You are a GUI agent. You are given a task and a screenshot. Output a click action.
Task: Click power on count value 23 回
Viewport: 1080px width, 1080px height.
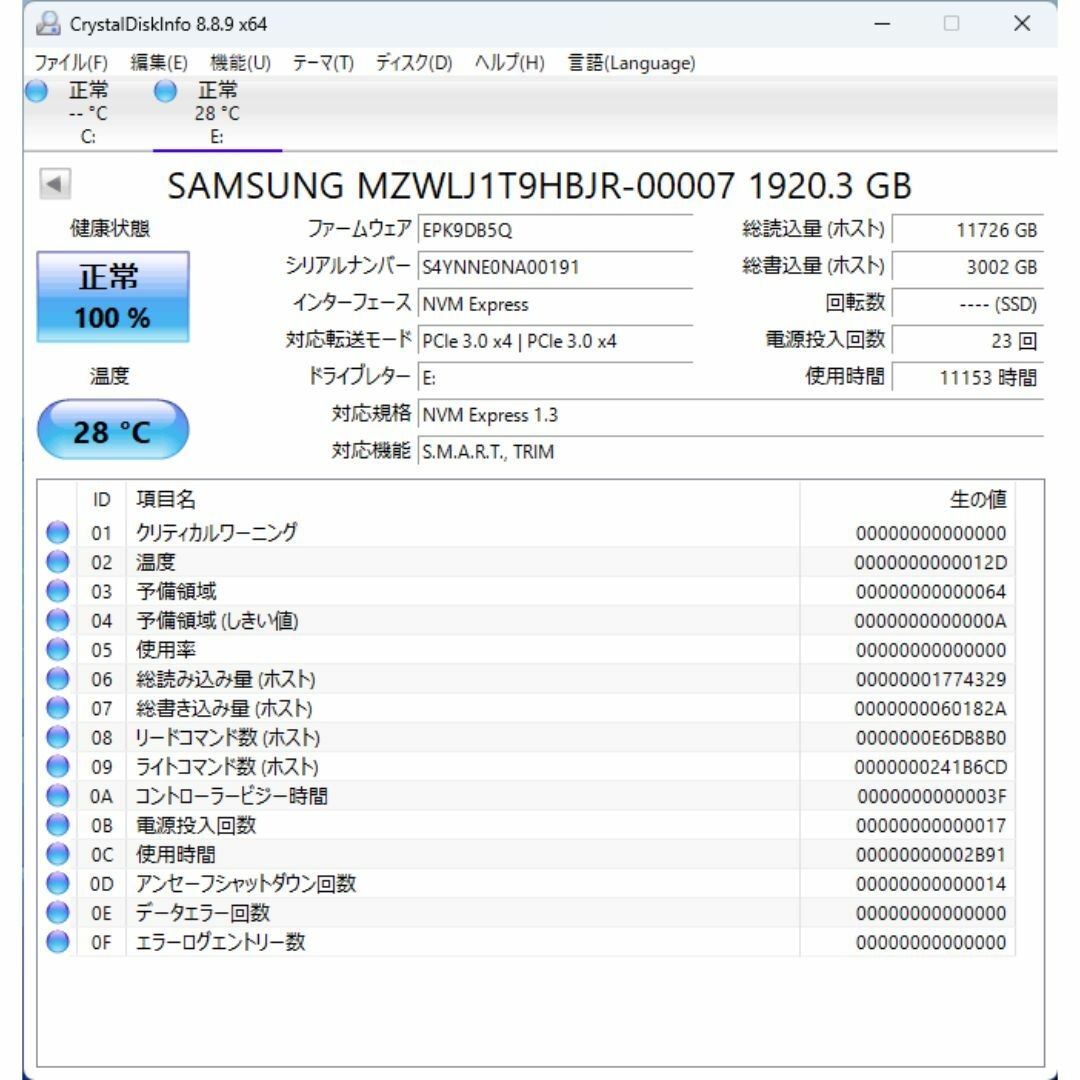point(968,341)
